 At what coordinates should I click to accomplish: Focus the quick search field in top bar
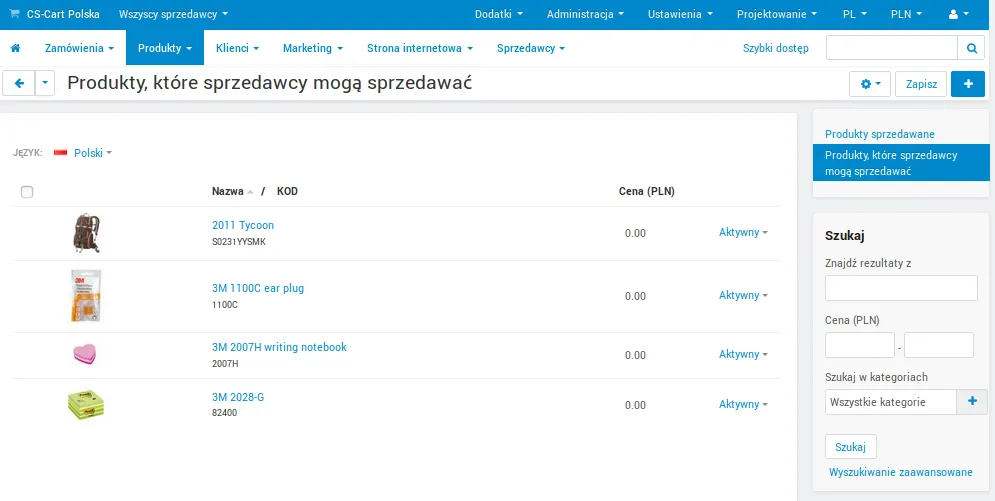coord(892,48)
